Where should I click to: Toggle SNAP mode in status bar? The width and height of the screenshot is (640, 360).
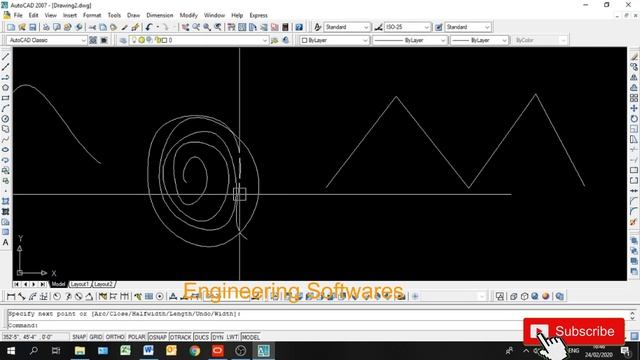(x=79, y=337)
